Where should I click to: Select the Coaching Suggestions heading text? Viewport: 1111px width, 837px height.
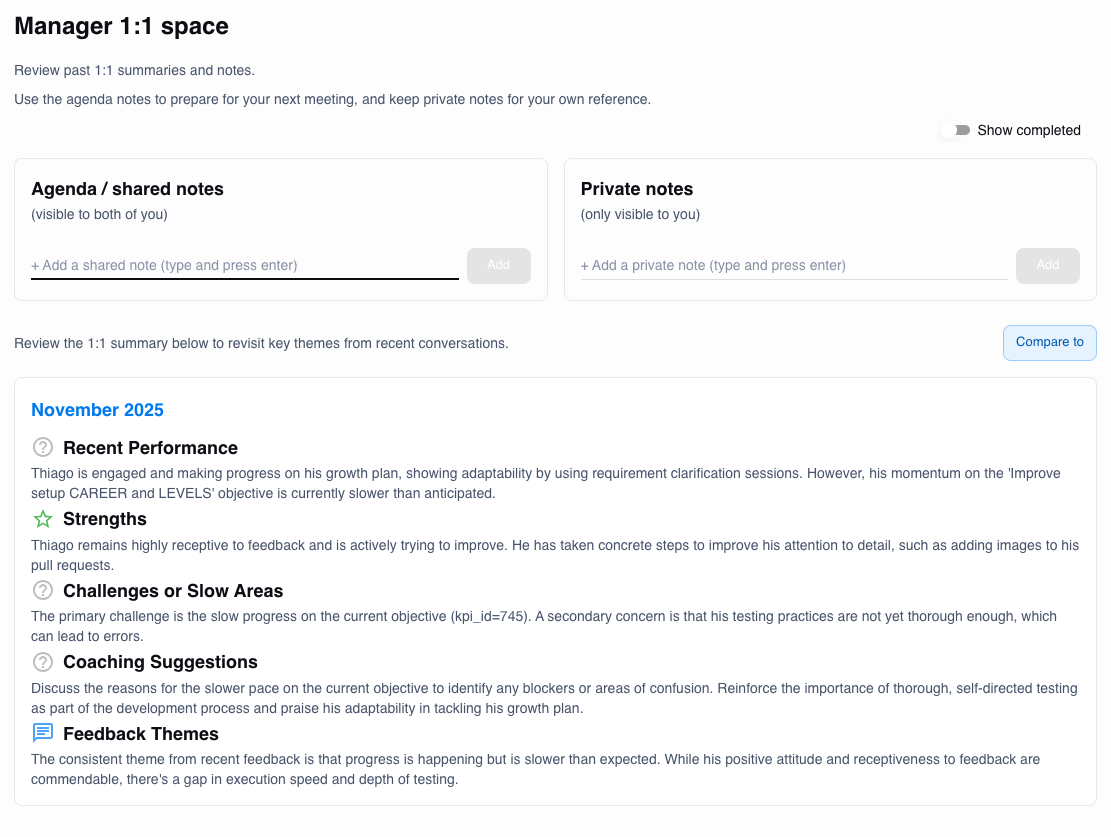click(x=160, y=662)
